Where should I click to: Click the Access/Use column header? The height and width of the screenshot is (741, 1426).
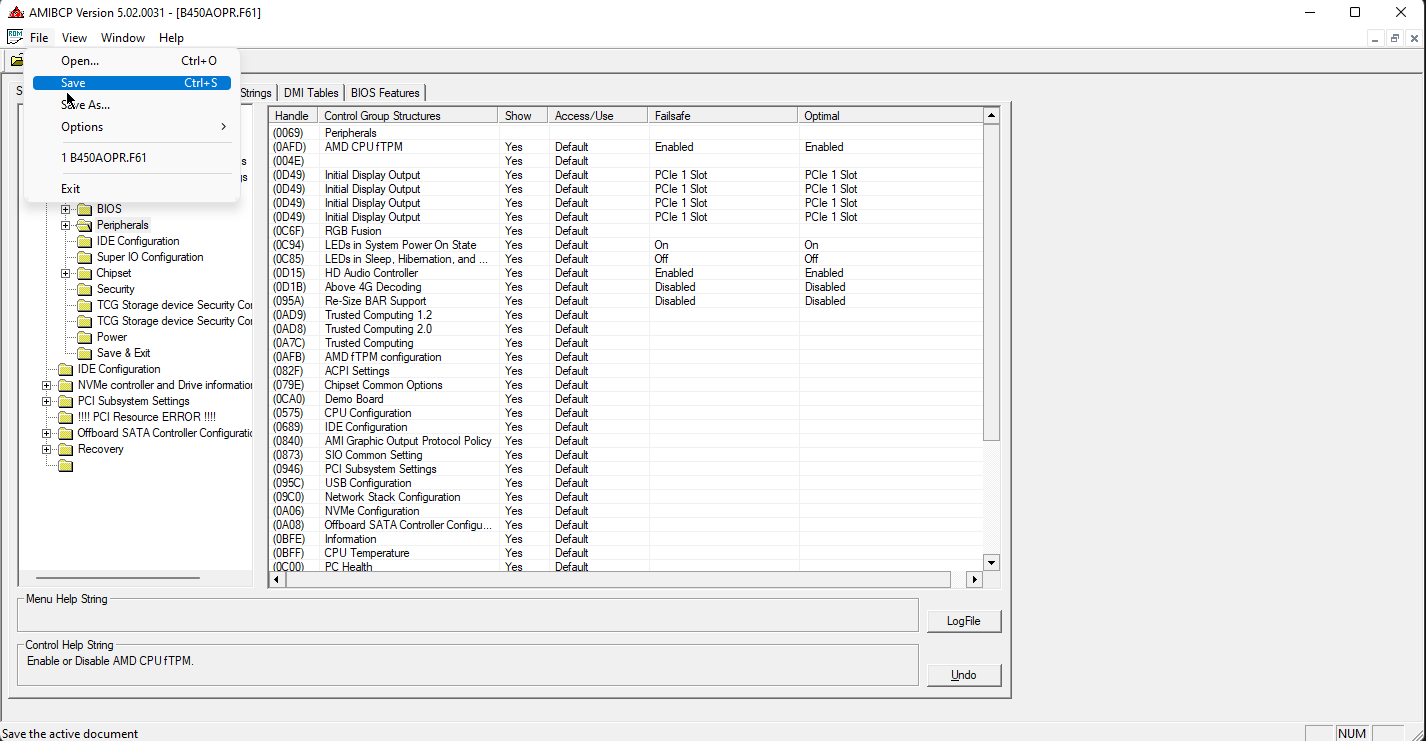[598, 116]
